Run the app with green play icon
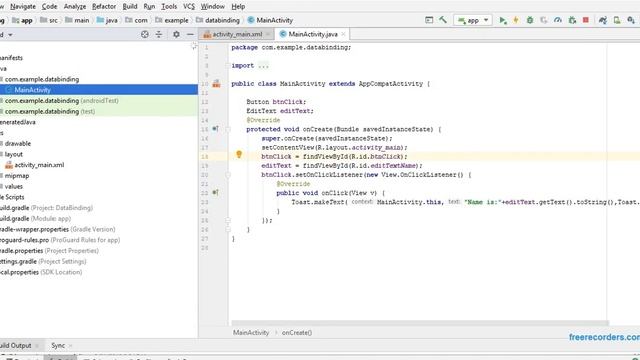 coord(502,20)
